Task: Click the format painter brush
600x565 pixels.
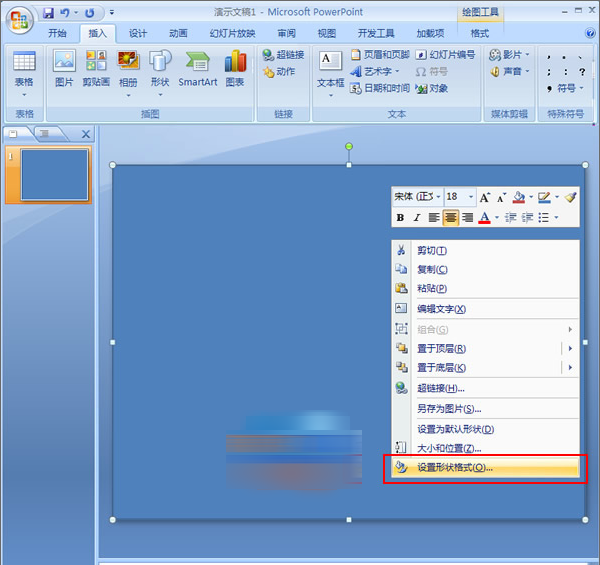Action: click(x=571, y=197)
